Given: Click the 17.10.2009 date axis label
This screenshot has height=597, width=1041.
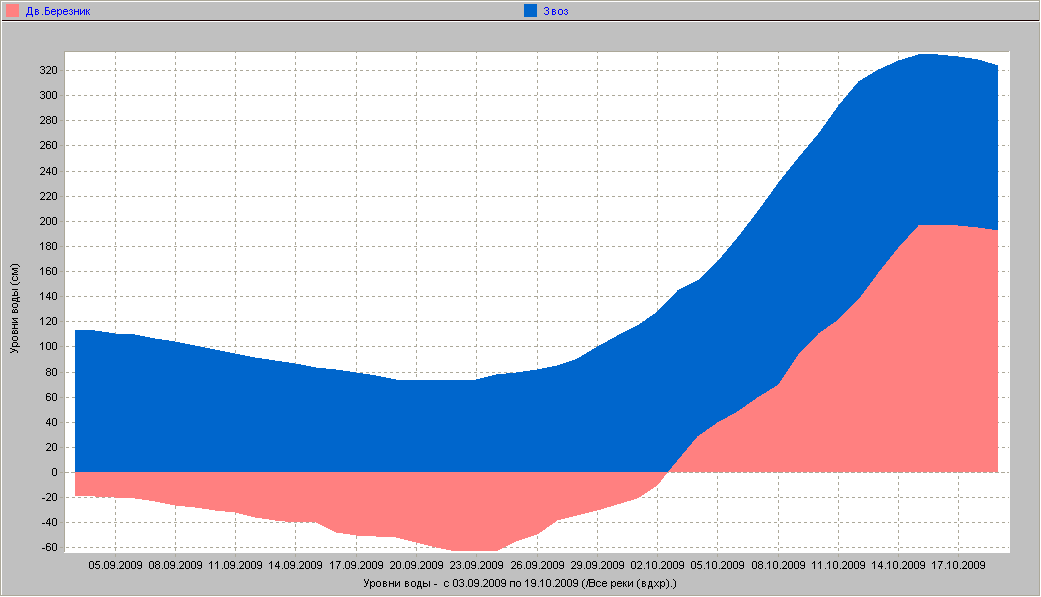Looking at the screenshot, I should (x=958, y=565).
